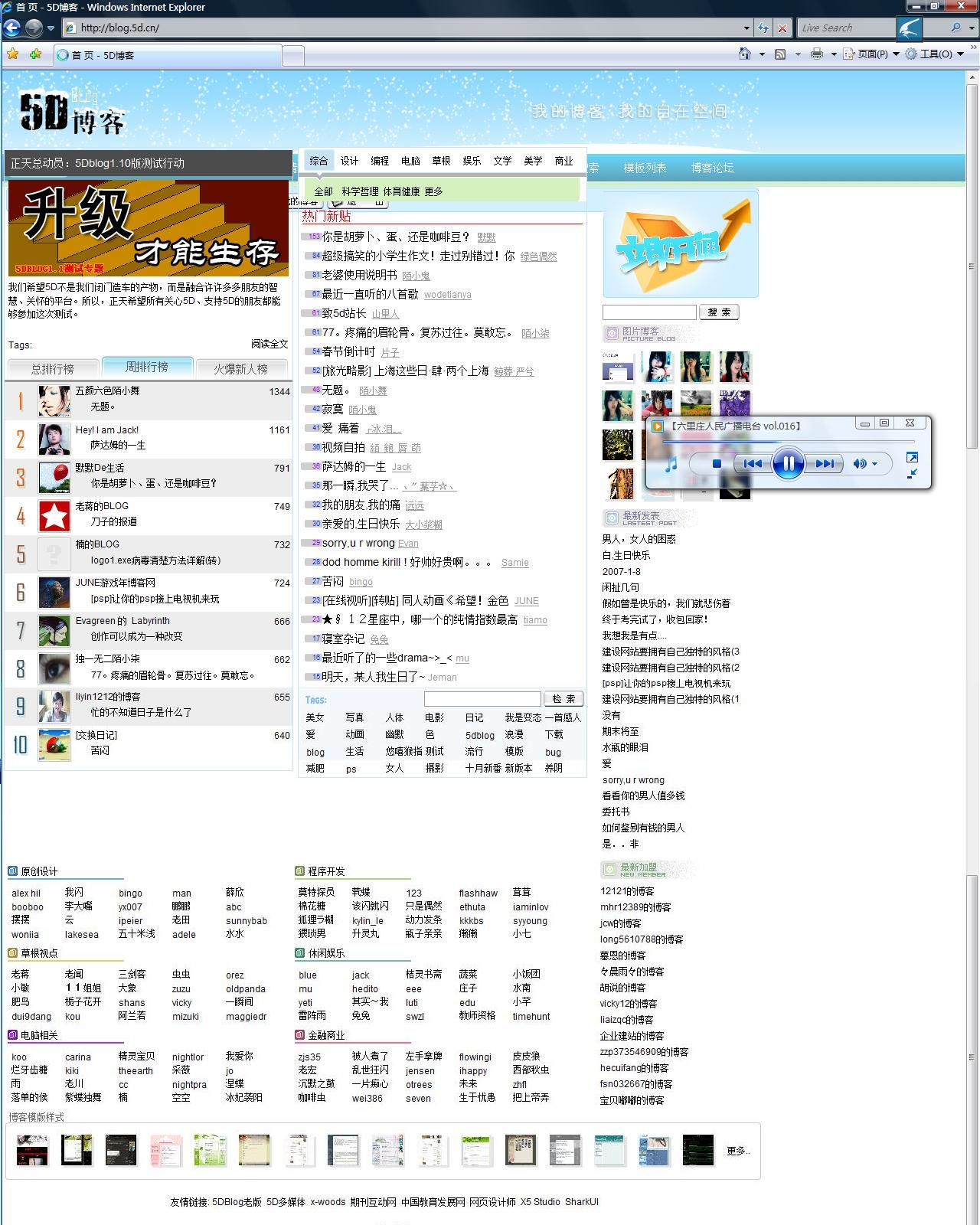The image size is (980, 1225).
Task: Expand the address bar history dropdown
Action: point(746,28)
